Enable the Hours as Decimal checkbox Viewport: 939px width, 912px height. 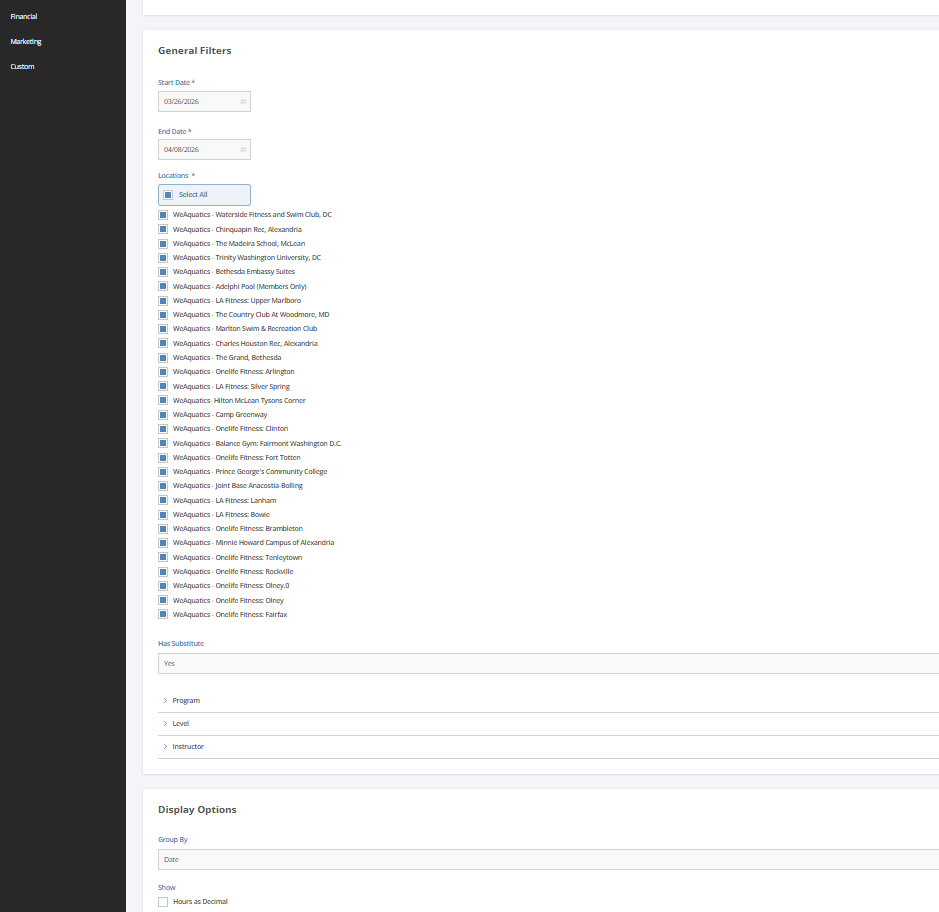(x=163, y=902)
